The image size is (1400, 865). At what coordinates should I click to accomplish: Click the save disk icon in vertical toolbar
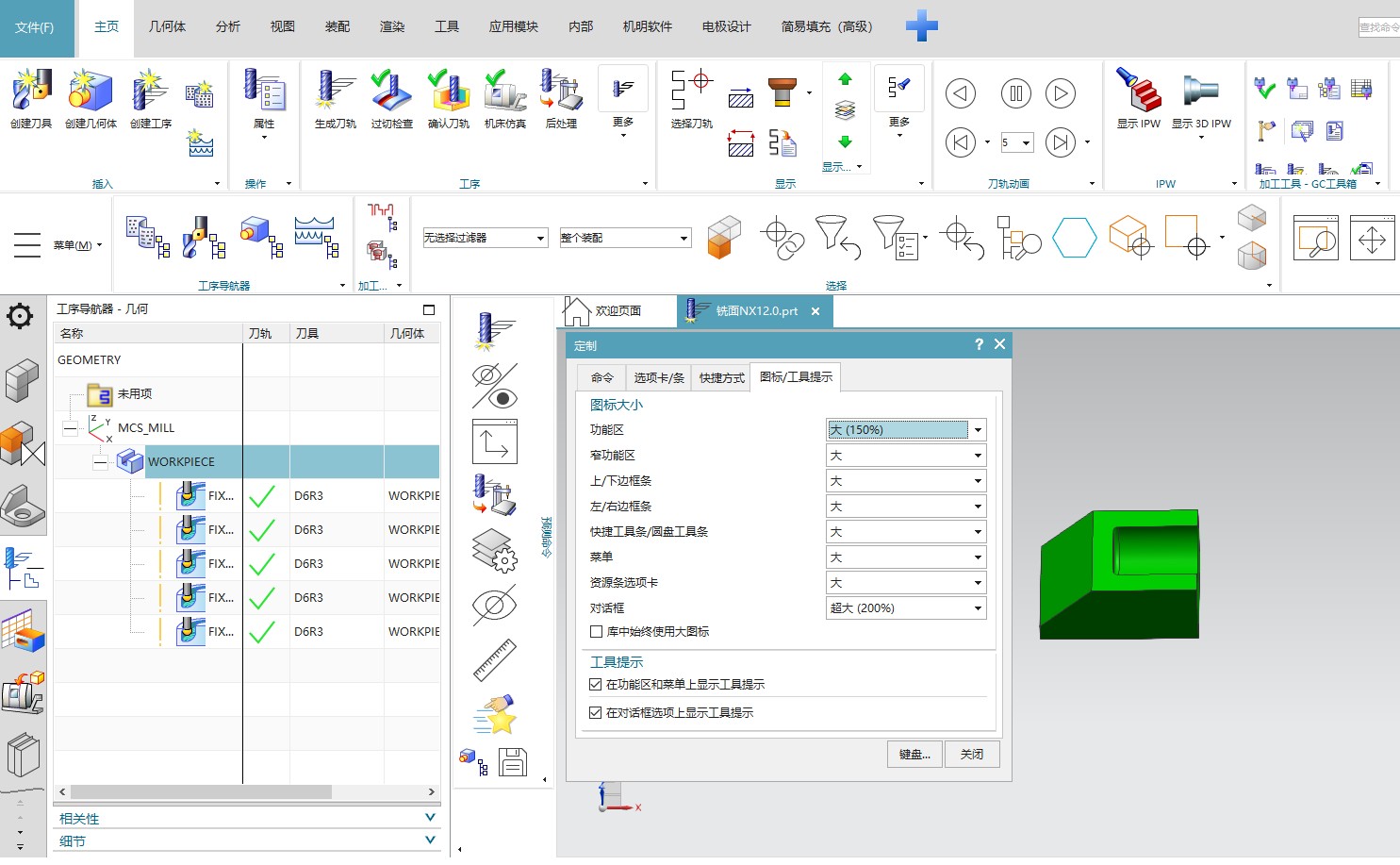(x=513, y=761)
